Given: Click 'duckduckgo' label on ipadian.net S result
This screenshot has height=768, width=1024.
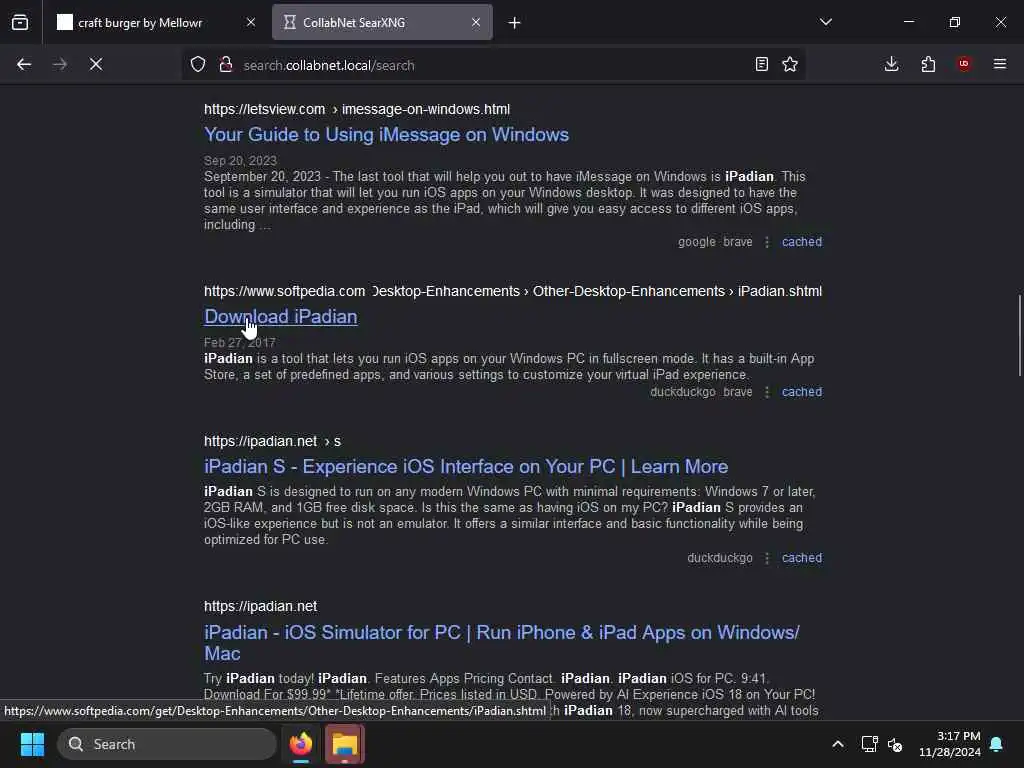Looking at the screenshot, I should [x=720, y=558].
